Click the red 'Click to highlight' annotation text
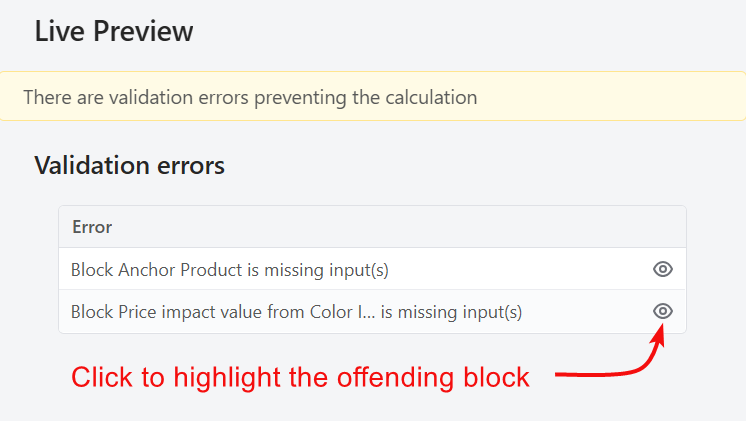746x421 pixels. point(300,377)
